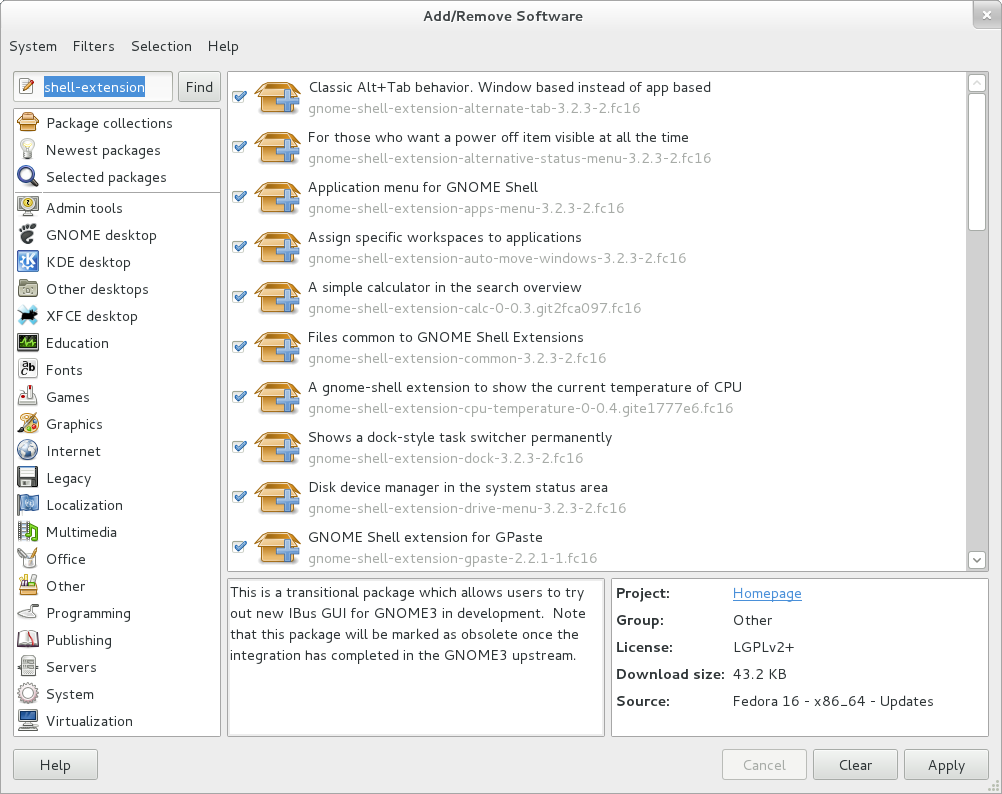Uncheck the drive-menu extension checkbox

(240, 496)
